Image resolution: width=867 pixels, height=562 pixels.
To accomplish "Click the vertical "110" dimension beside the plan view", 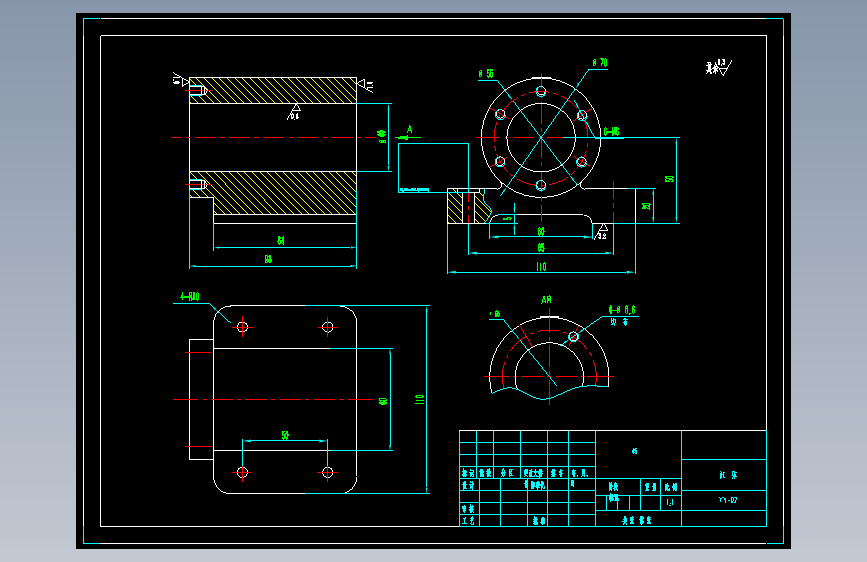I will [x=420, y=399].
